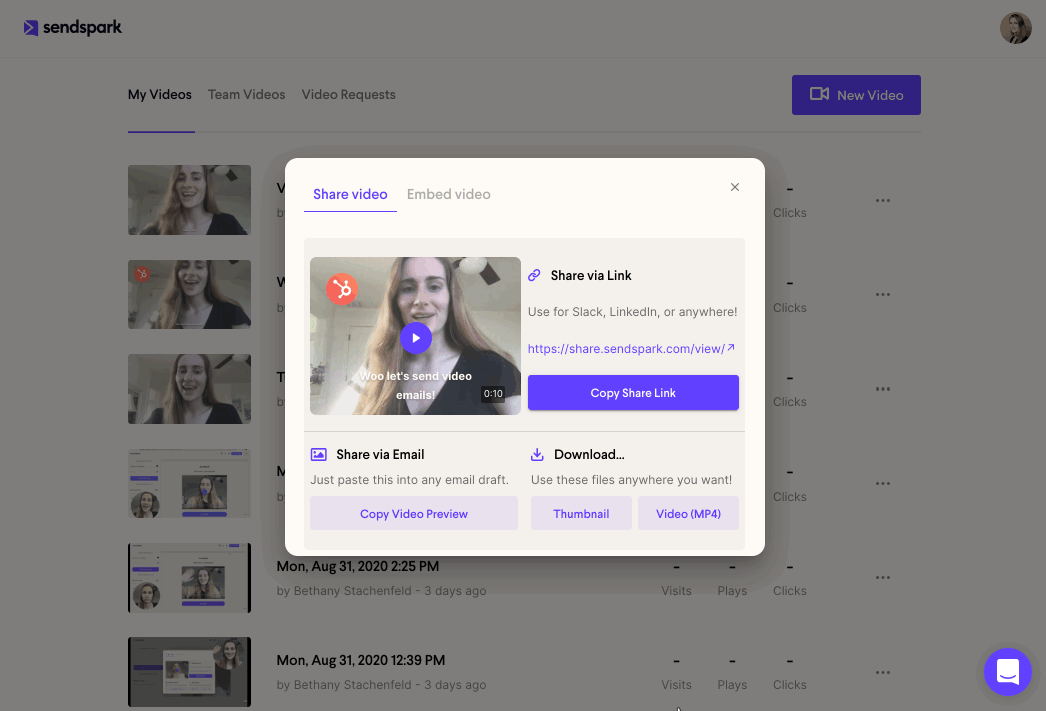Click the chain link icon beside Share via Link
This screenshot has width=1046, height=711.
(x=534, y=275)
